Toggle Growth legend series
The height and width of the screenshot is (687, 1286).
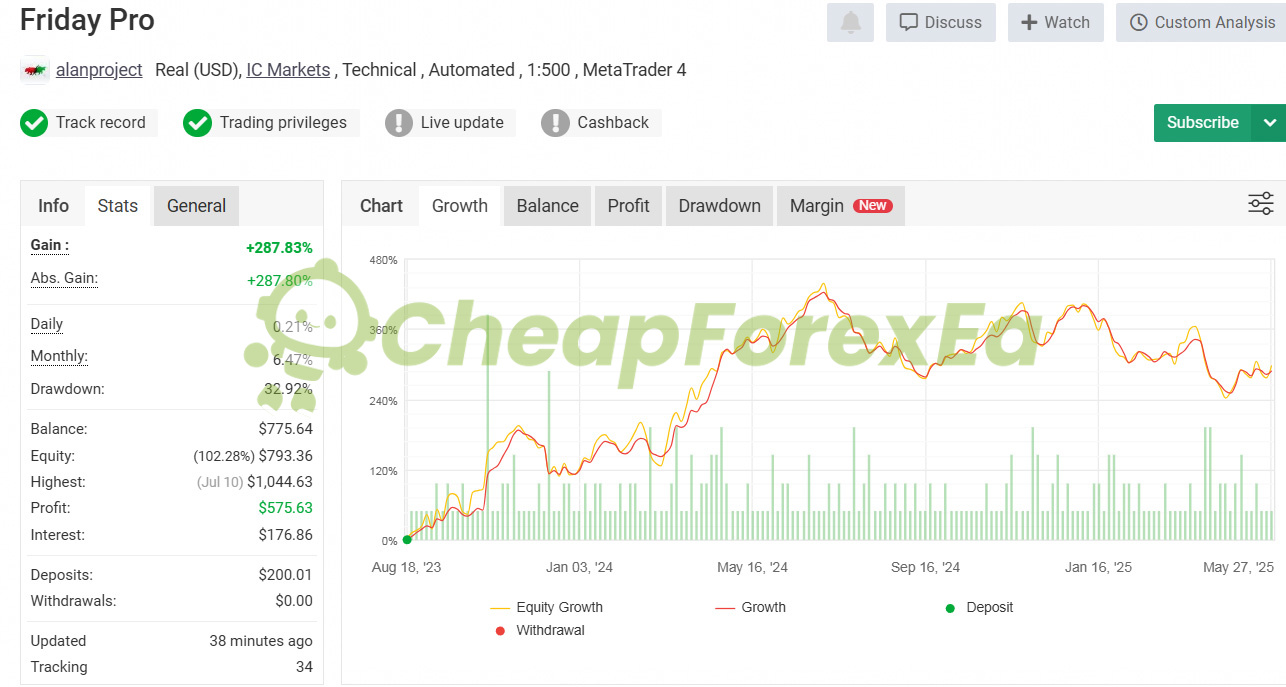(751, 608)
